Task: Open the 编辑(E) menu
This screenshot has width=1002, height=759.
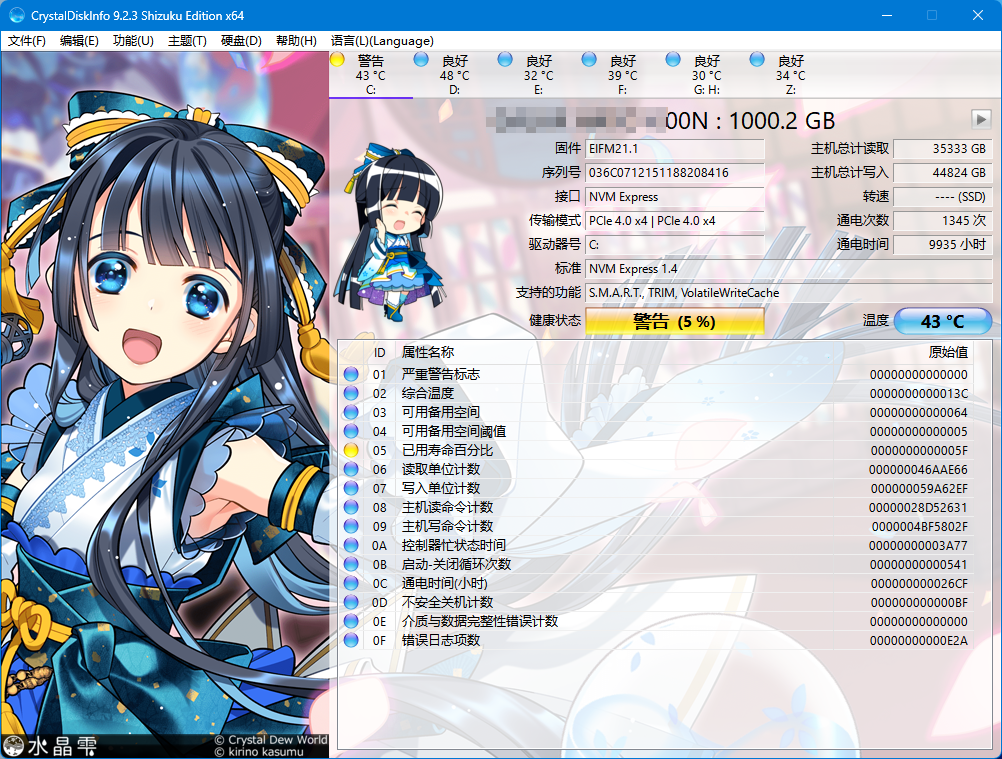Action: click(79, 41)
